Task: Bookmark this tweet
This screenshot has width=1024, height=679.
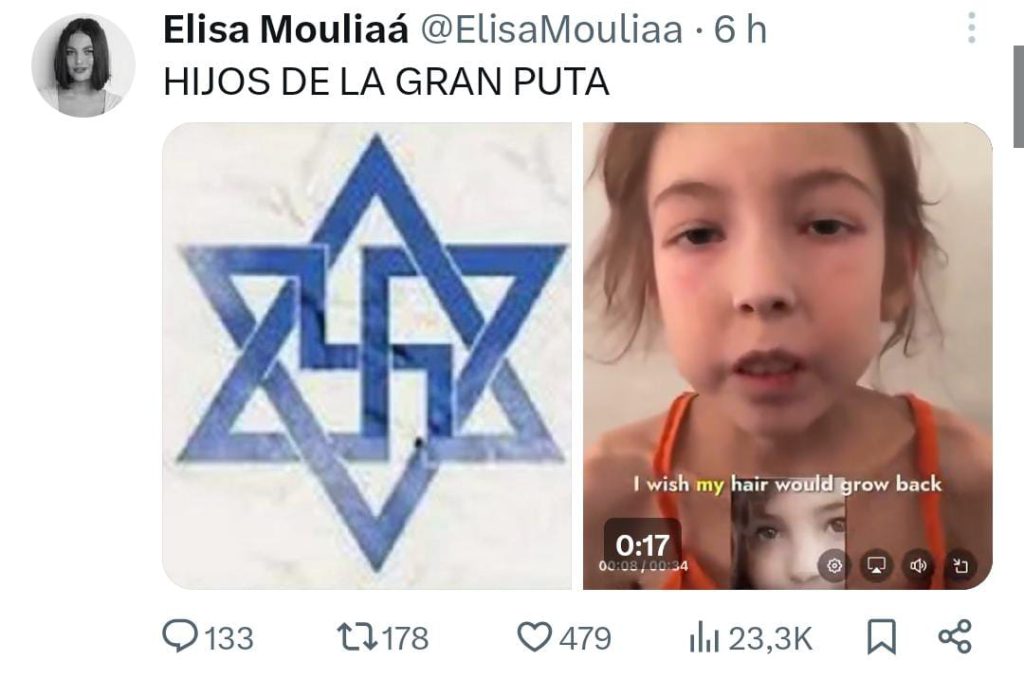Action: pos(881,637)
